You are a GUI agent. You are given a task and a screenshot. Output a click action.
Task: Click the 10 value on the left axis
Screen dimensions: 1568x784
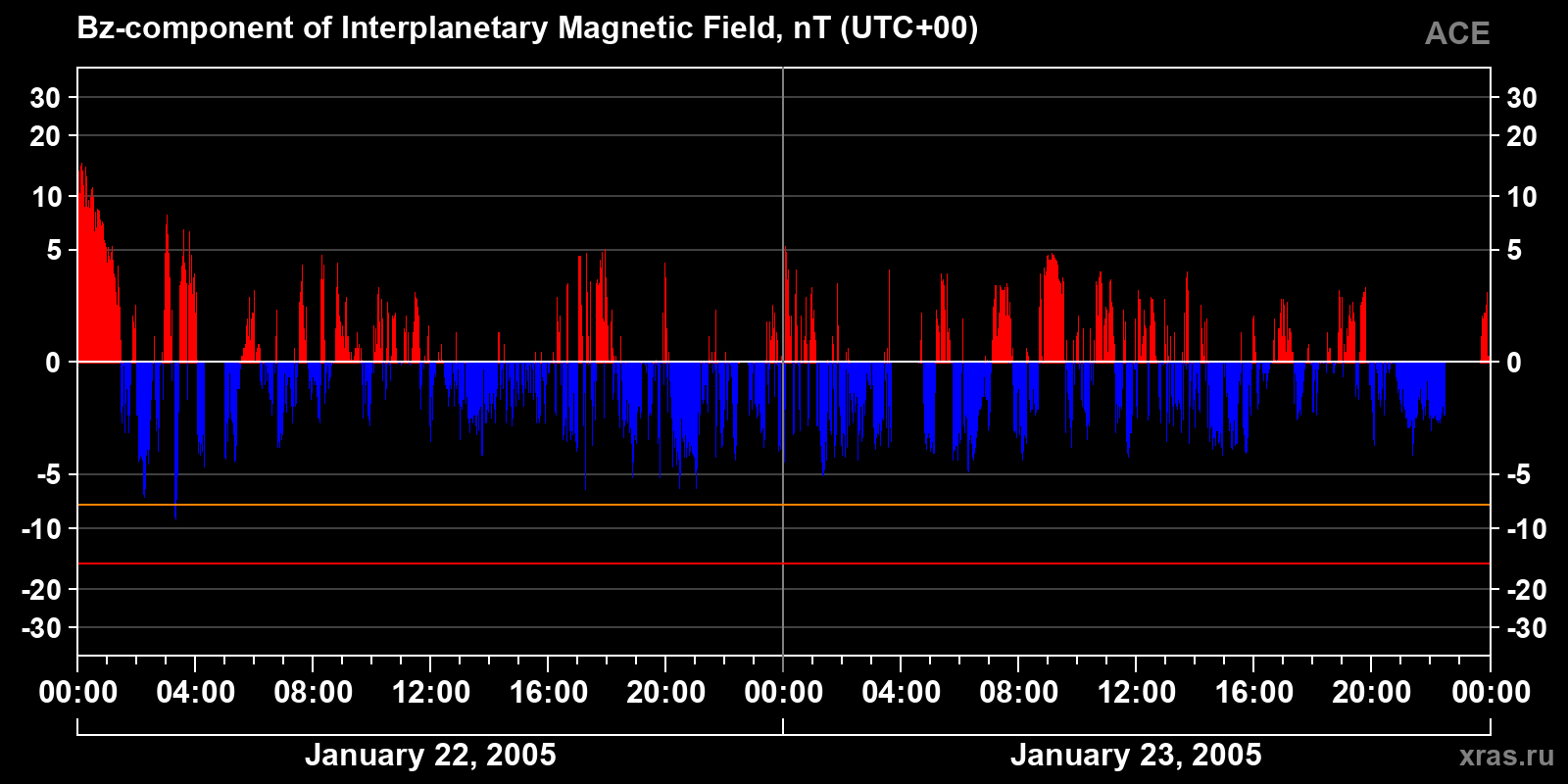[47, 197]
